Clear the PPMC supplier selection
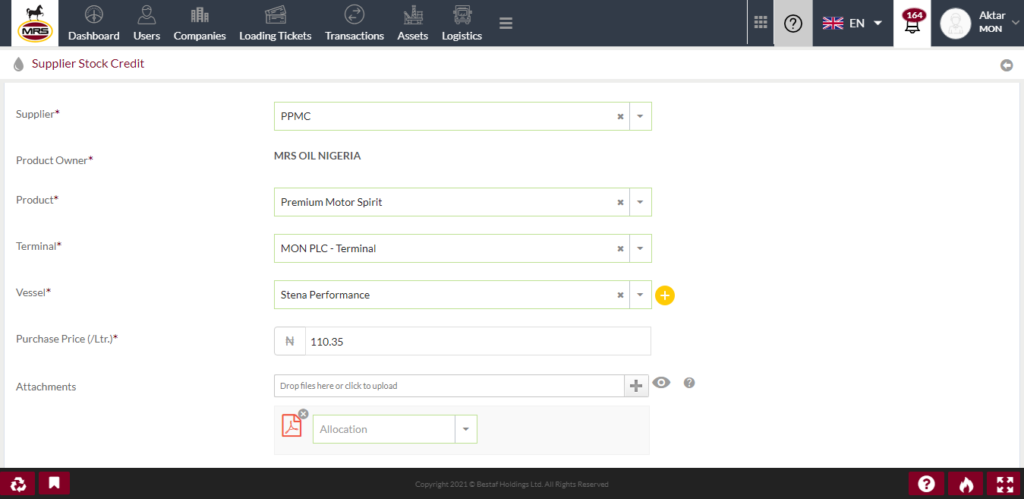 point(620,116)
